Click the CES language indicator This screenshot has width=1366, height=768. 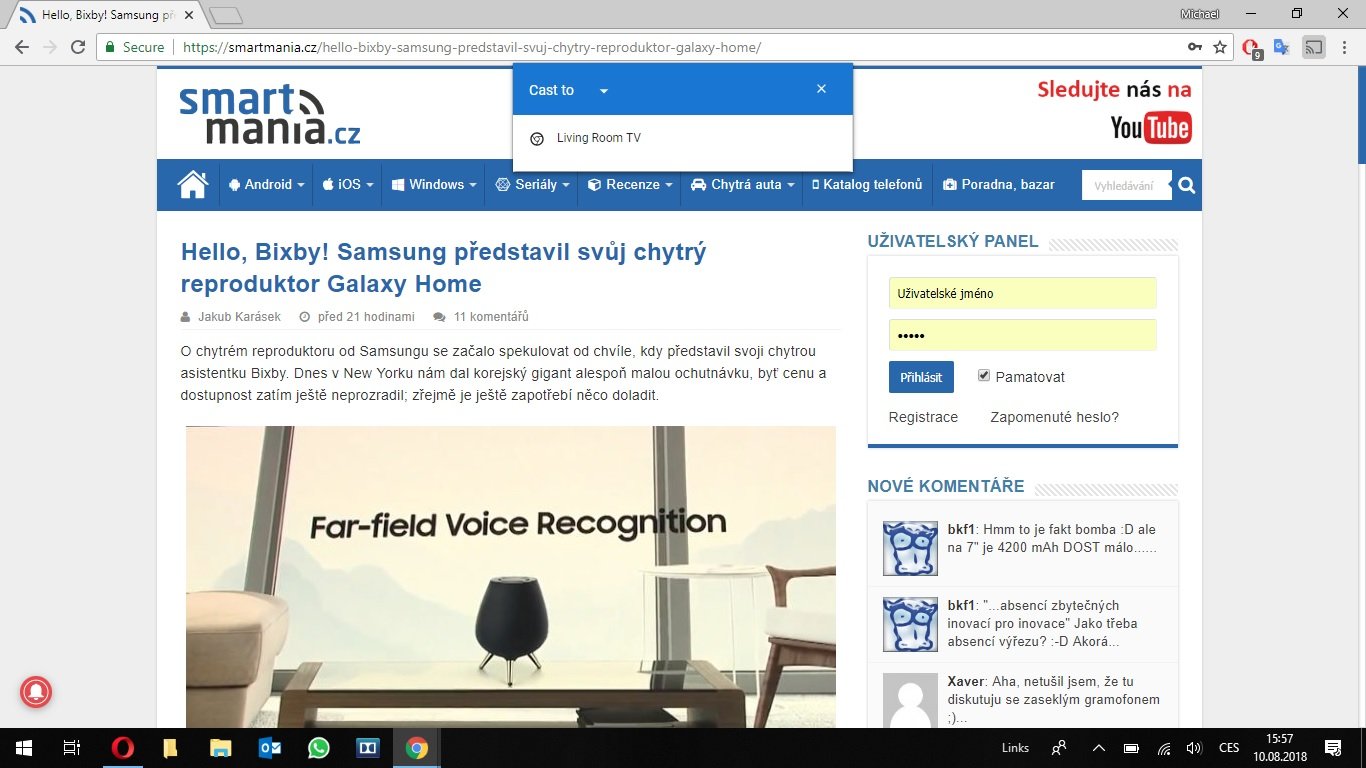[1229, 748]
